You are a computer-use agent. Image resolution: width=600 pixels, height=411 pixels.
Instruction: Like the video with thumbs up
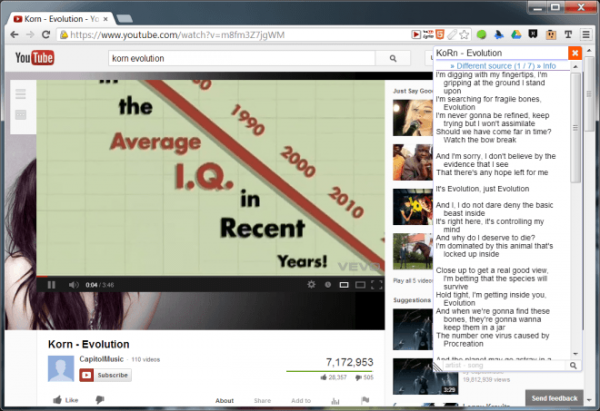pos(65,400)
